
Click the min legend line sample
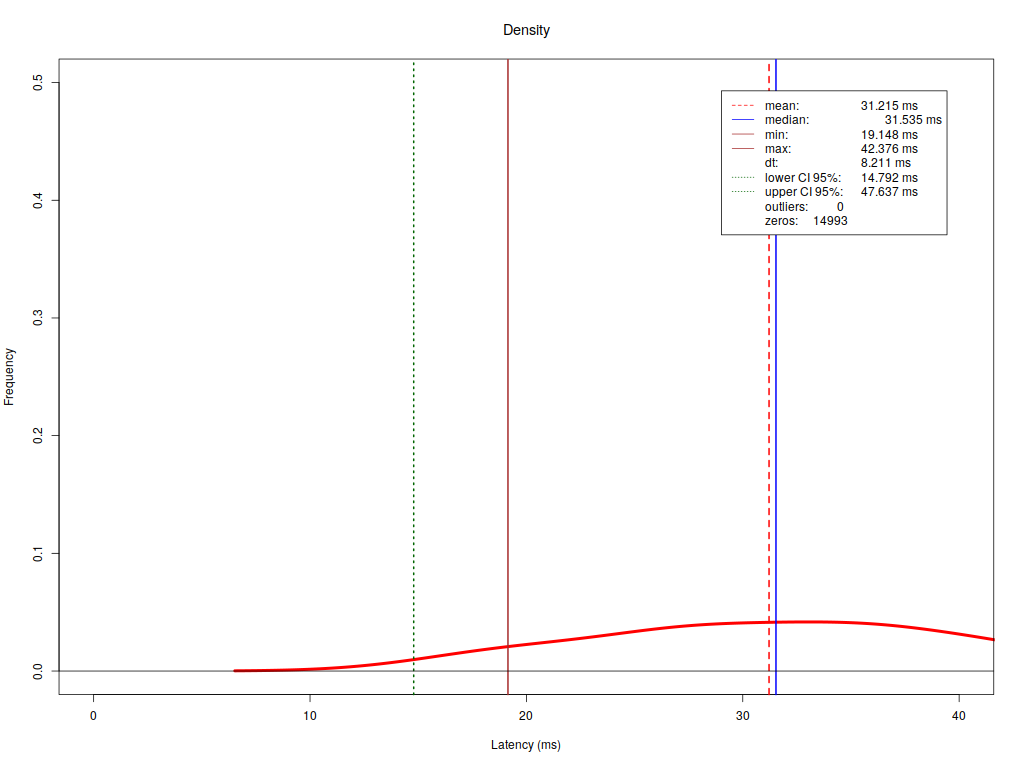coord(743,135)
